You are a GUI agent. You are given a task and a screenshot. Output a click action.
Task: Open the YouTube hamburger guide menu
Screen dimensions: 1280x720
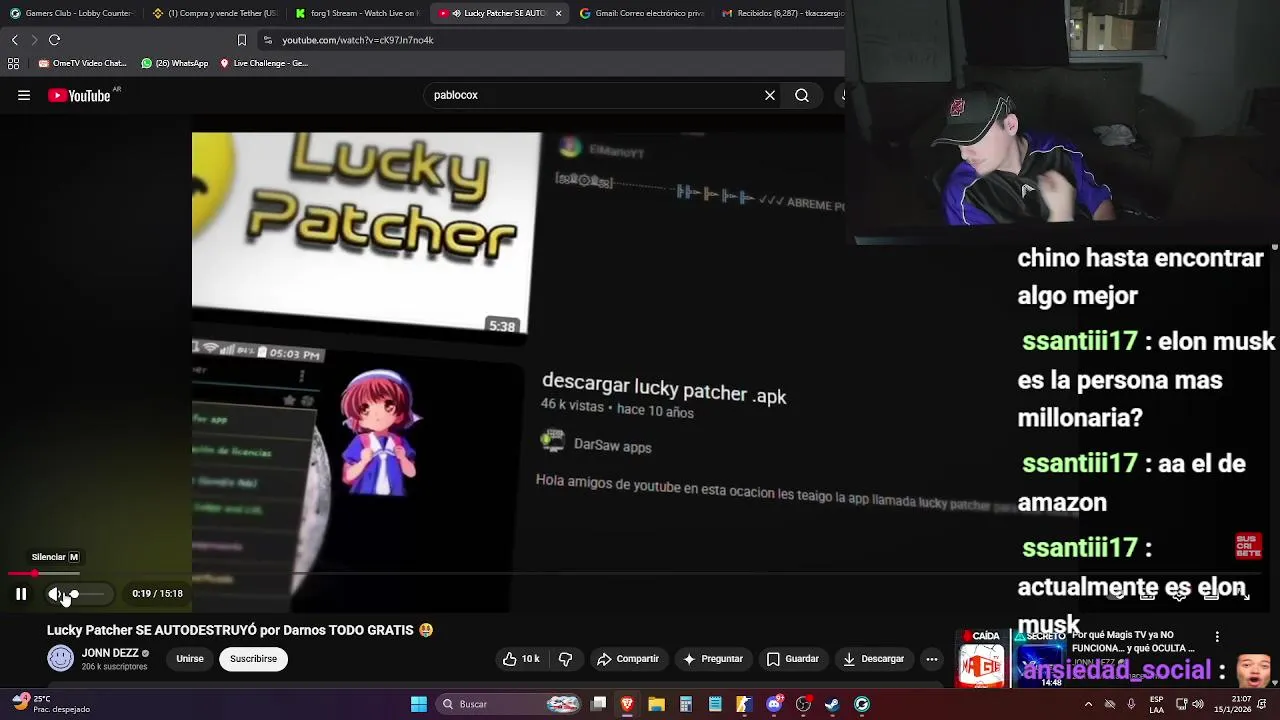[24, 95]
